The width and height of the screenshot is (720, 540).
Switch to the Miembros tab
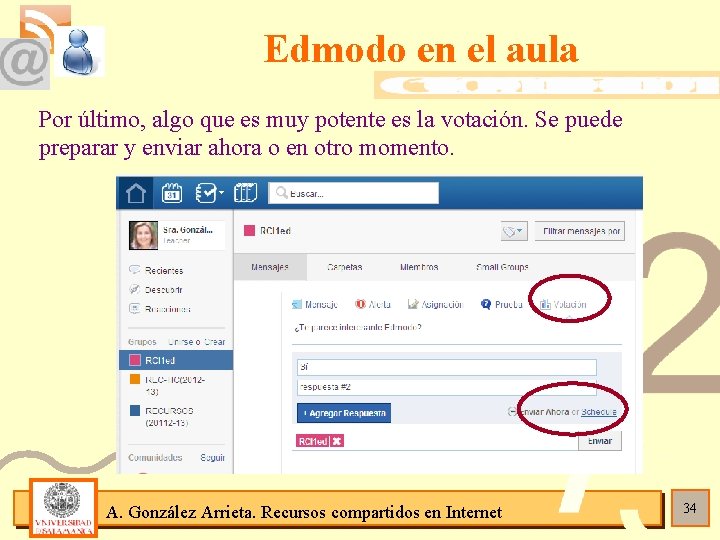pos(419,267)
